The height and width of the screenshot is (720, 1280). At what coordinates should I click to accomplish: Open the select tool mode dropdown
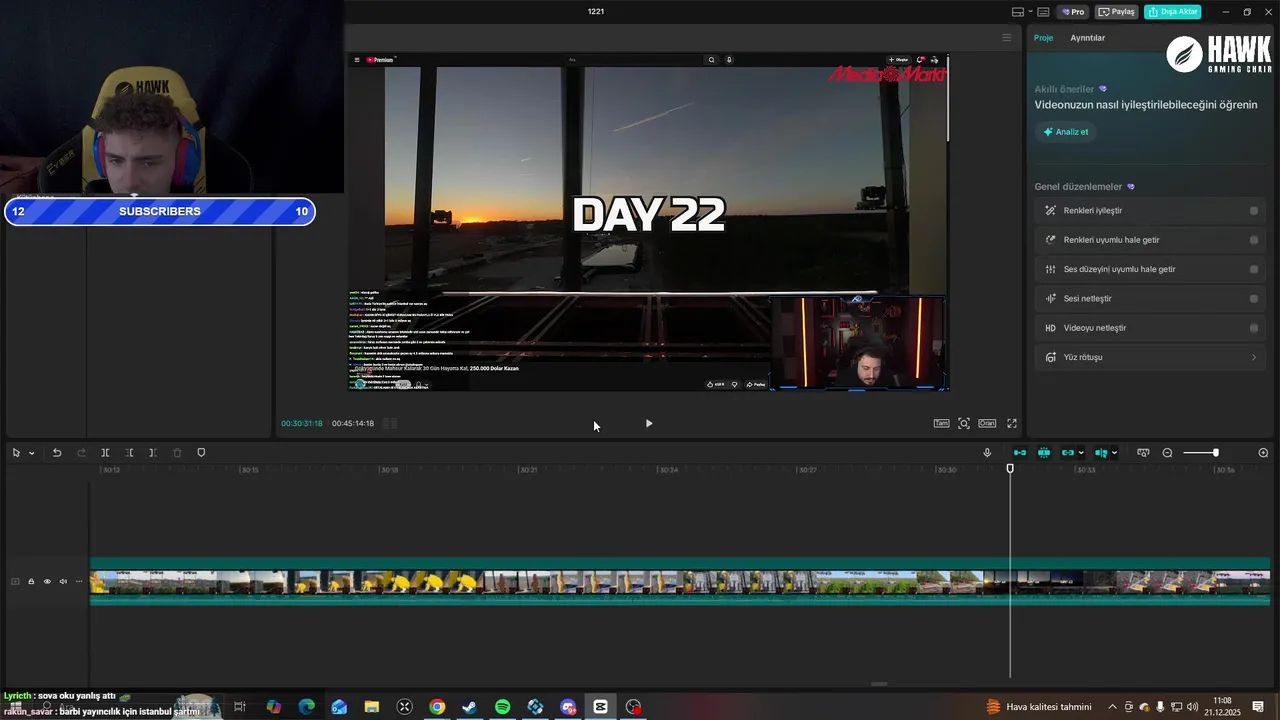click(31, 453)
